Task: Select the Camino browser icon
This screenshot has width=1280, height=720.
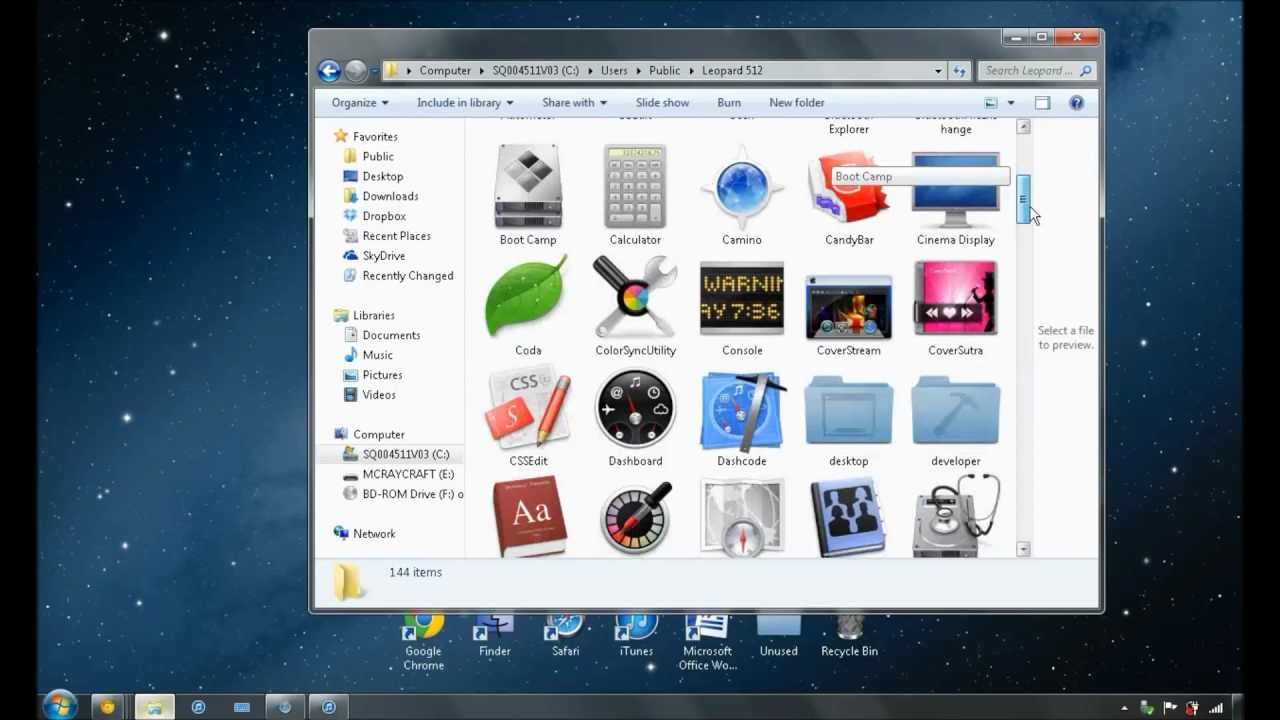Action: pyautogui.click(x=742, y=188)
